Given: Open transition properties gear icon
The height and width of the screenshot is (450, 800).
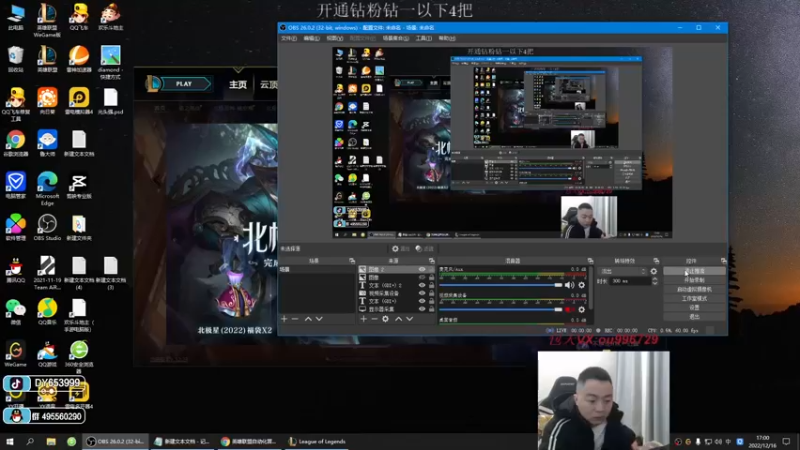Looking at the screenshot, I should tap(654, 271).
